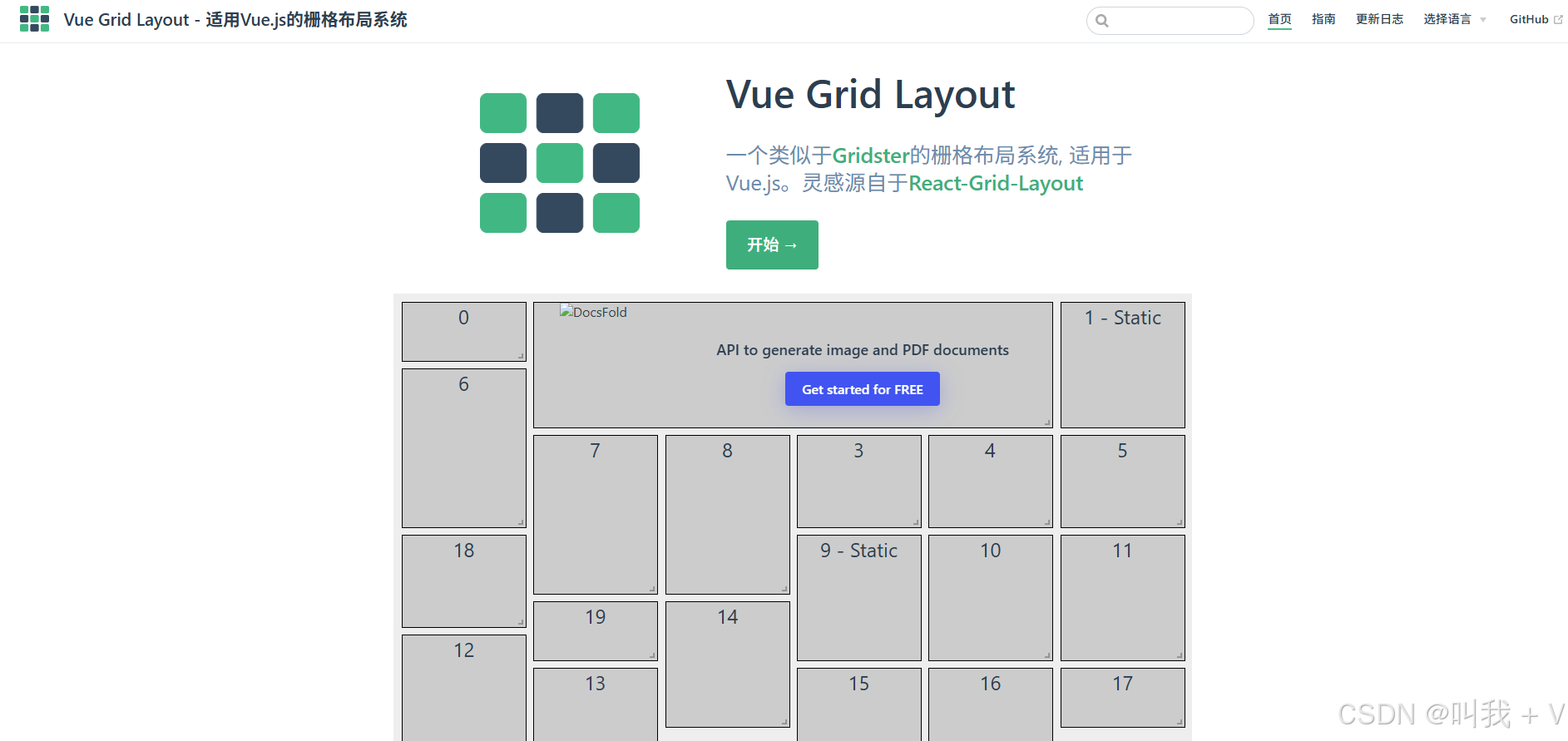Click 'API to generate image and PDF documents' text
1568x741 pixels.
tap(863, 350)
